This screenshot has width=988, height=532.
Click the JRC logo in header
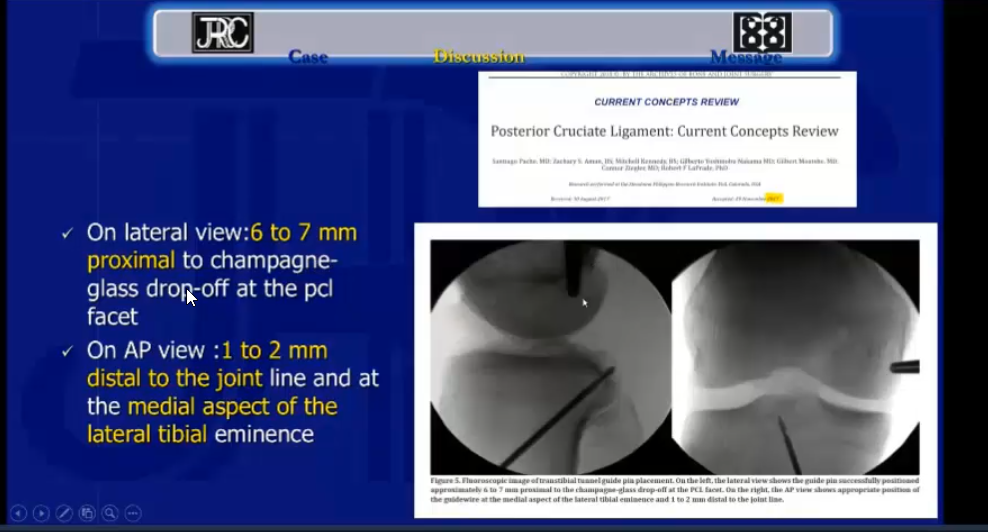click(222, 33)
